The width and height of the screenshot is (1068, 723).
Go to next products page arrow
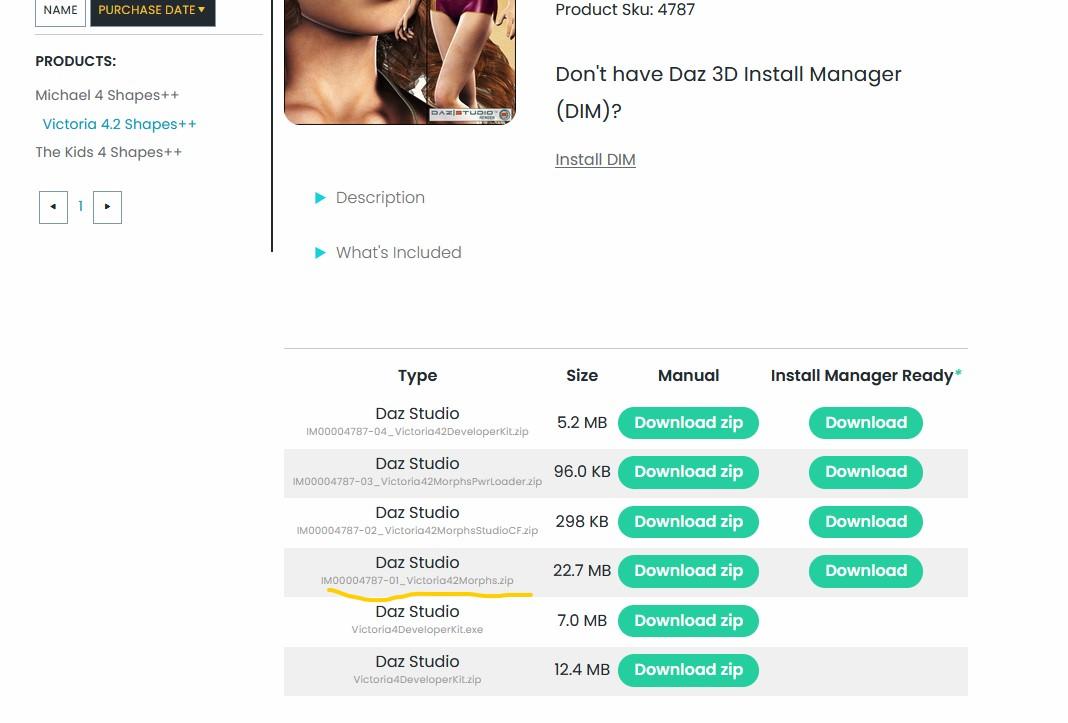tap(107, 207)
